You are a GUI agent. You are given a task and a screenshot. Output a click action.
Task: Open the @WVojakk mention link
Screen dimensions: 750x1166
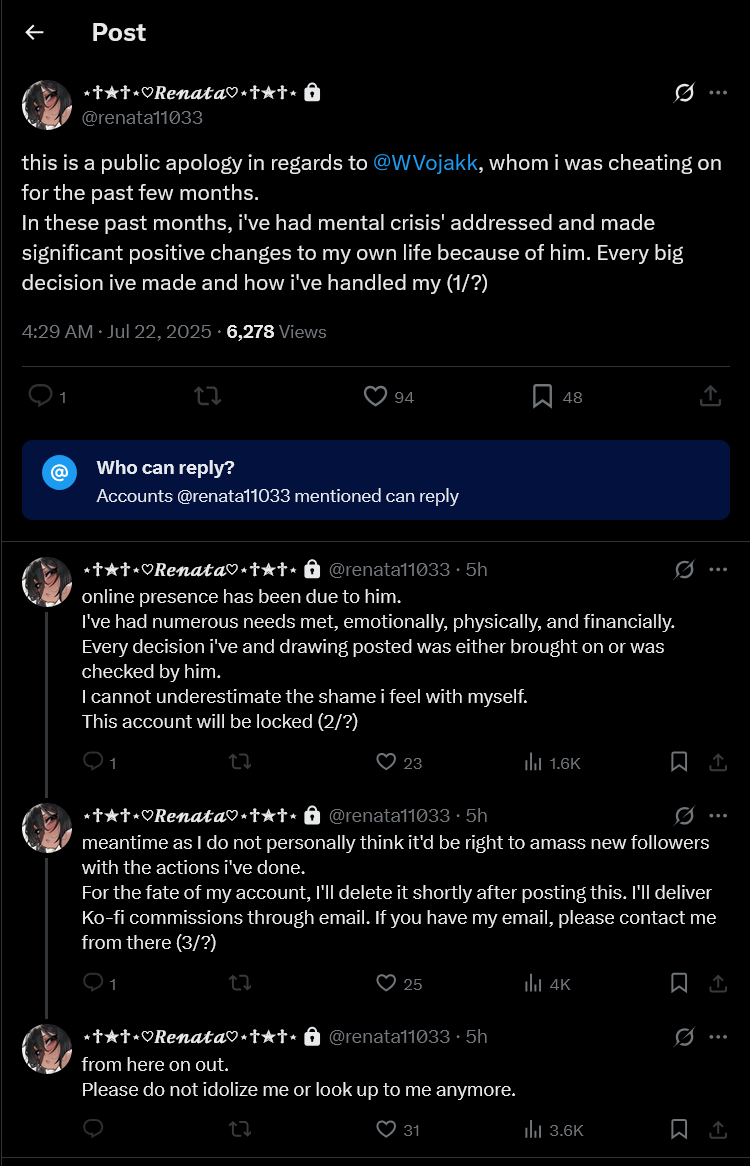tap(425, 163)
